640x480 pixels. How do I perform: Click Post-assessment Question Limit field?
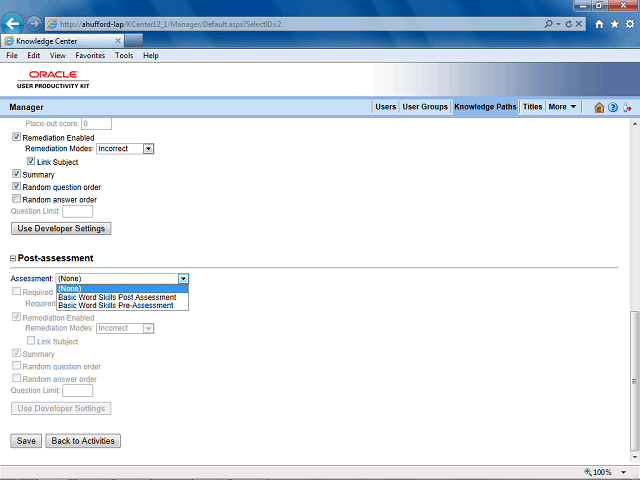pyautogui.click(x=78, y=391)
